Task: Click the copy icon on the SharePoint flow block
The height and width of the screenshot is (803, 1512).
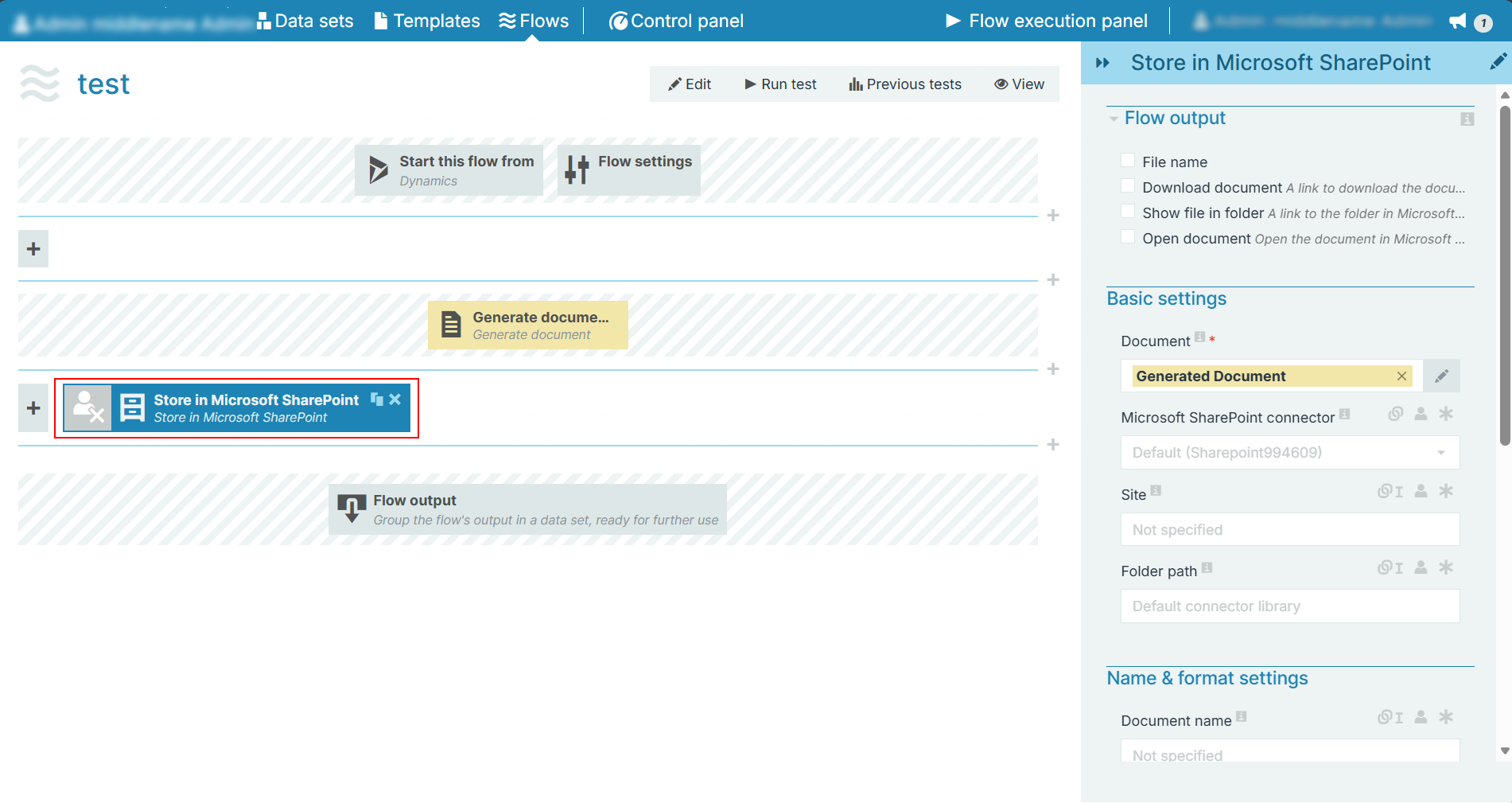Action: (x=377, y=400)
